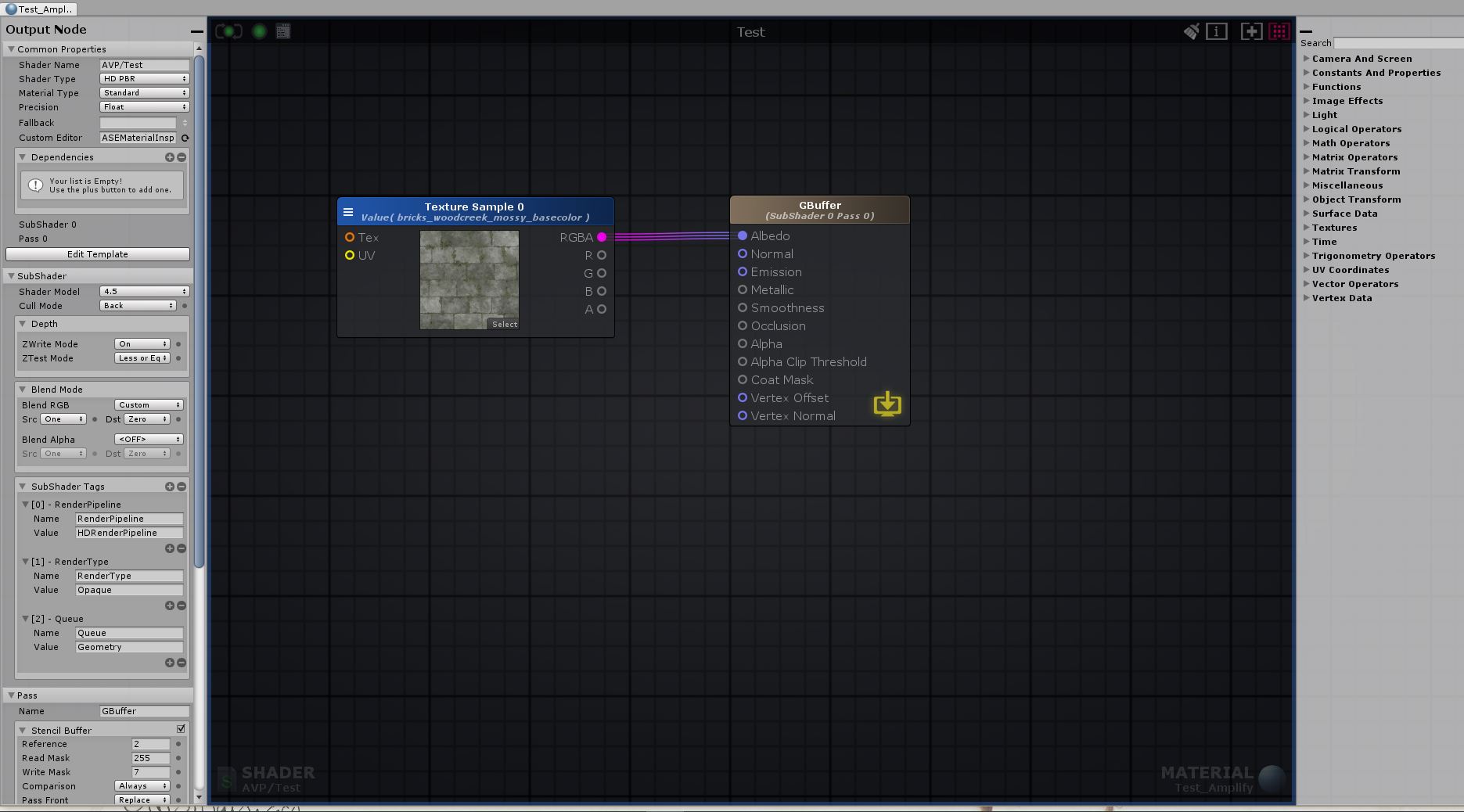
Task: Open the info help icon
Action: [x=1217, y=31]
